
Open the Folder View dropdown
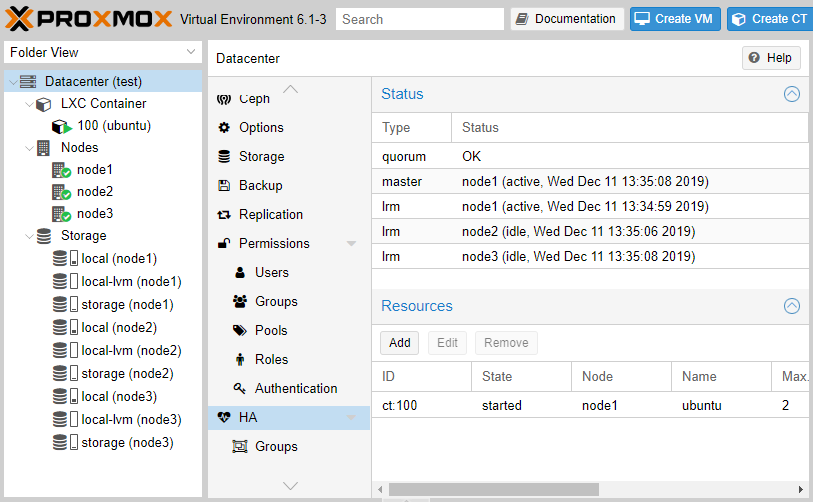(x=191, y=52)
